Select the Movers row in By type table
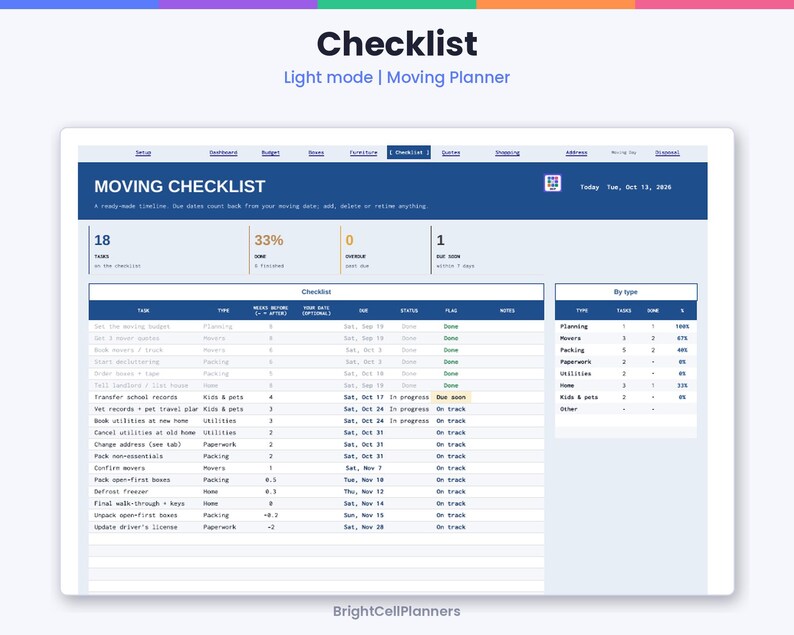Image resolution: width=794 pixels, height=635 pixels. coord(626,338)
